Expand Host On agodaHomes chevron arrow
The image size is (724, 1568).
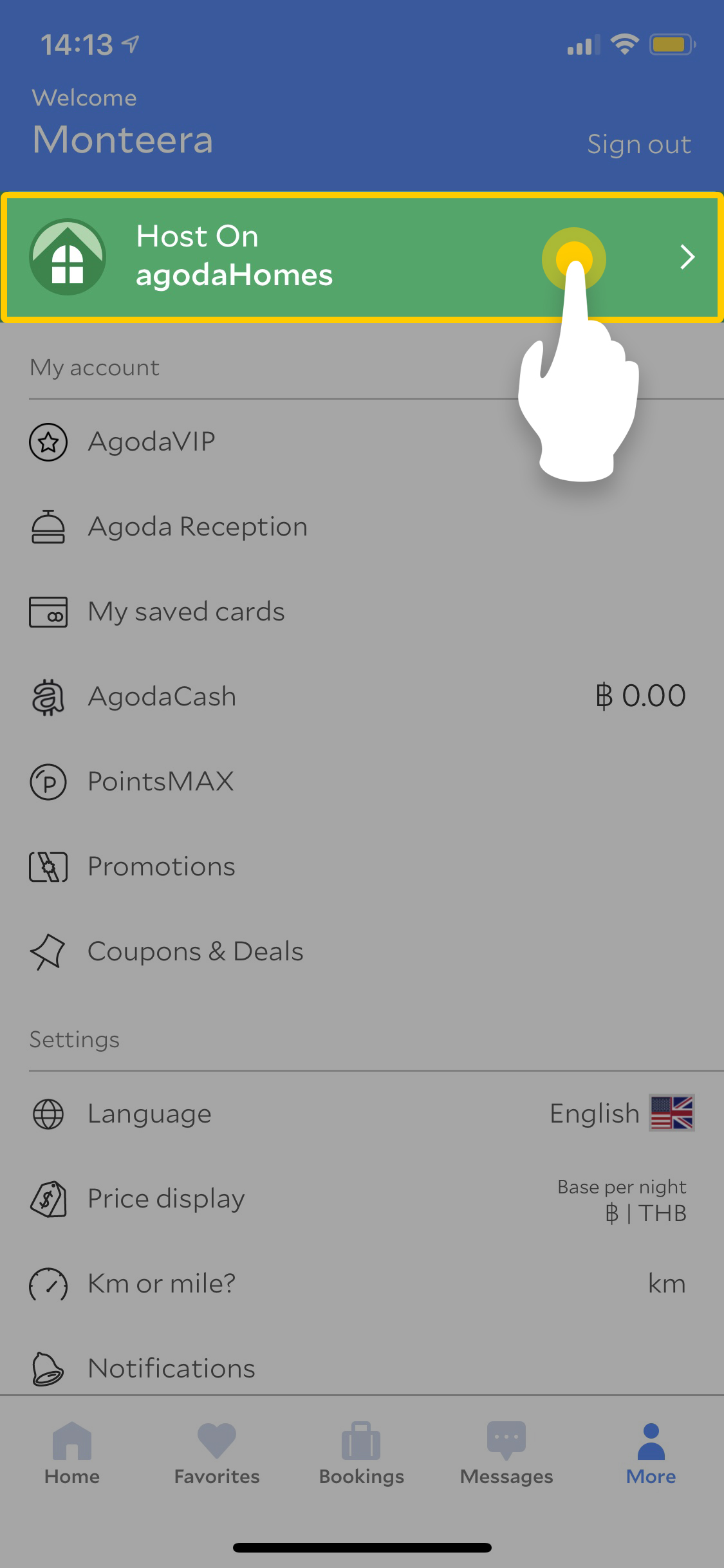point(687,257)
